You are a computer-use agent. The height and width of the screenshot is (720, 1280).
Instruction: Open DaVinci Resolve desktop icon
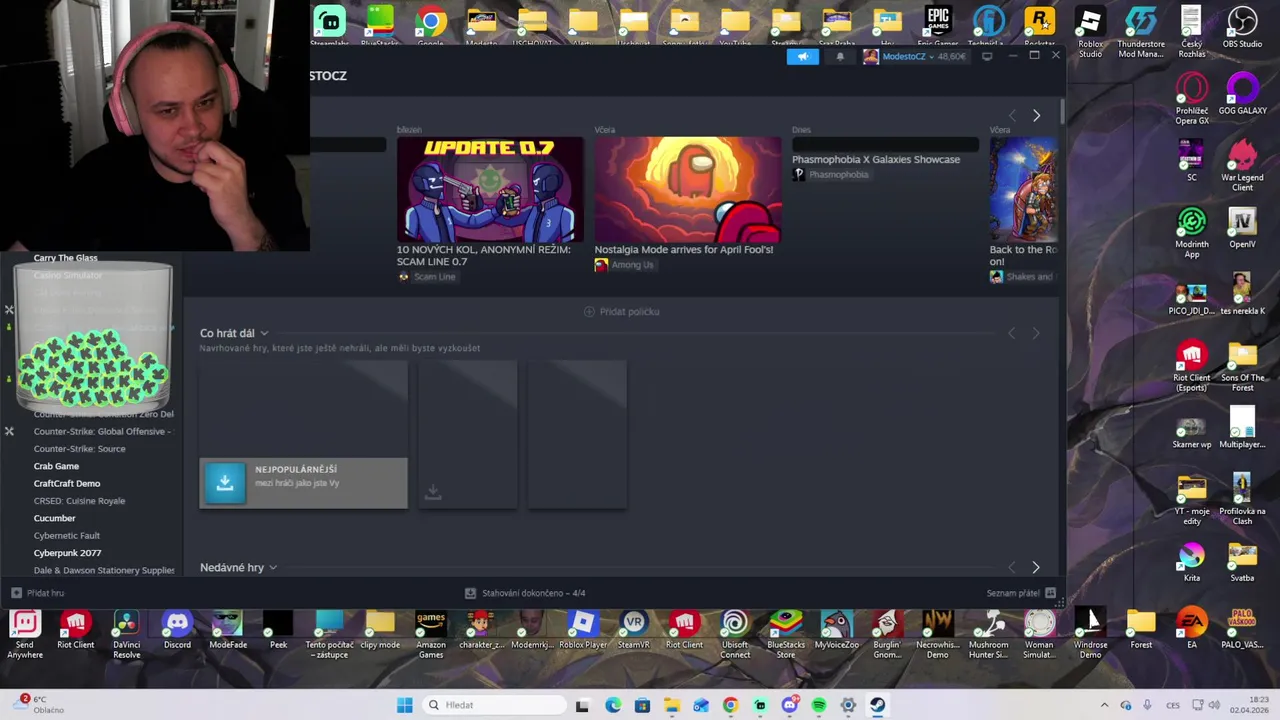126,632
